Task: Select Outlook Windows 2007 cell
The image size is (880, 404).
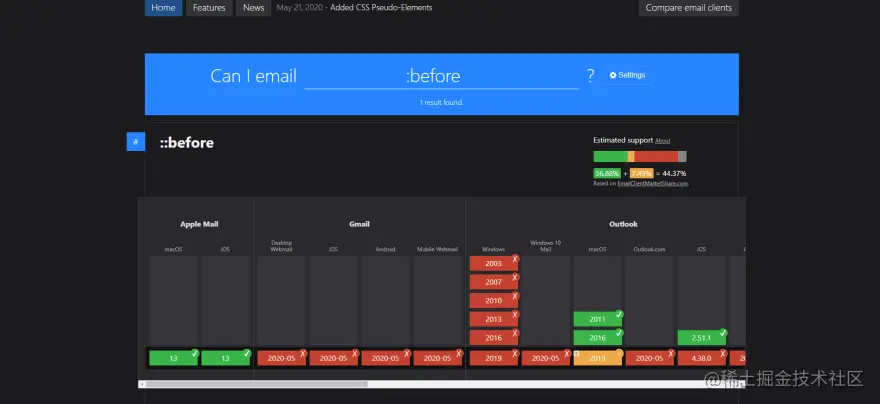Action: 494,282
